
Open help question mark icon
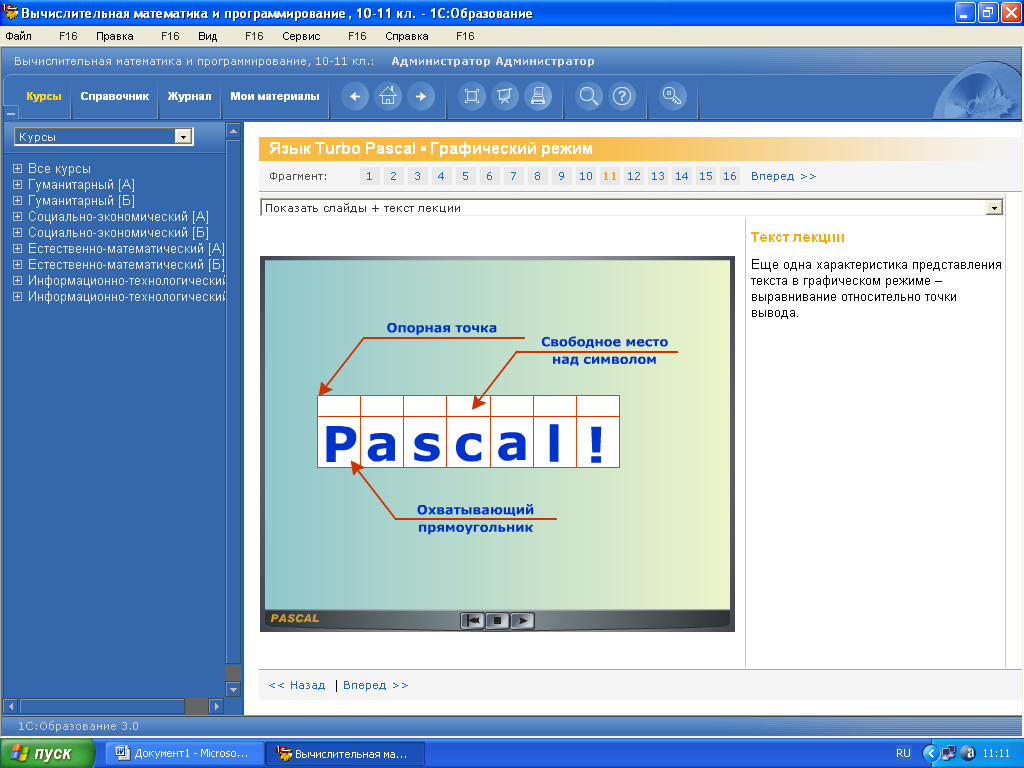(x=622, y=97)
